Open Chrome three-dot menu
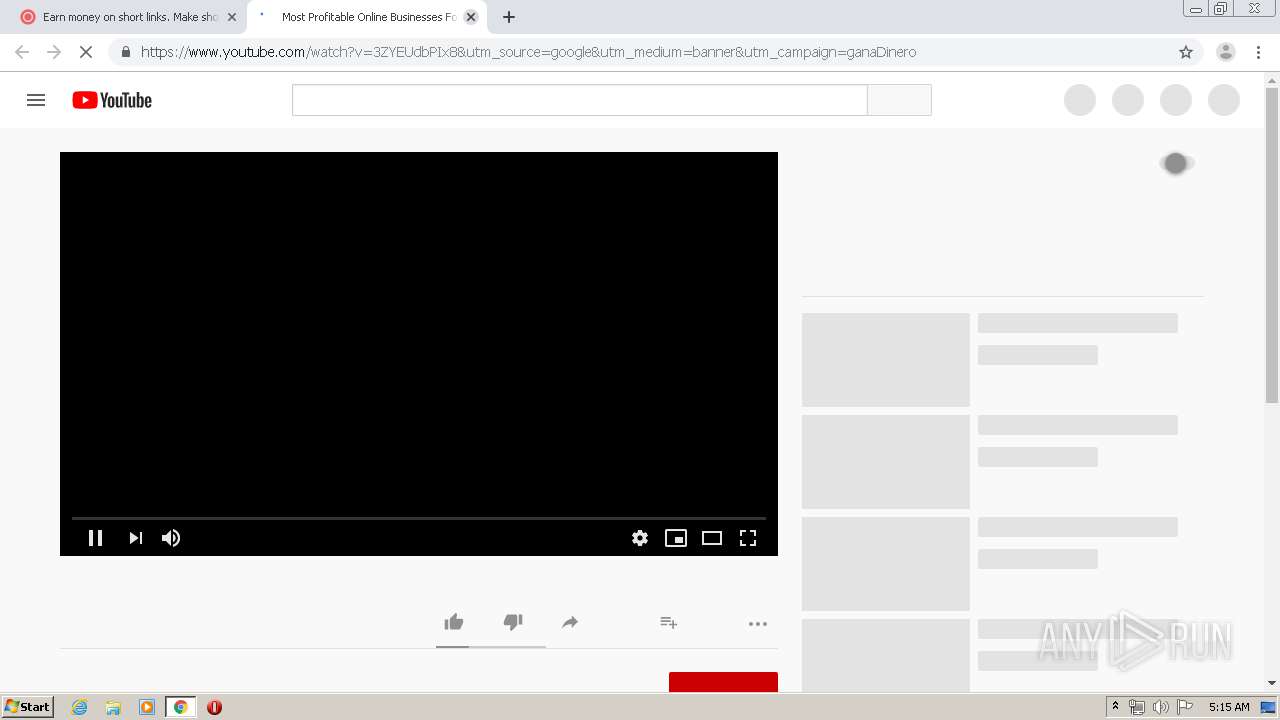Screen dimensions: 1280x720 point(1258,52)
